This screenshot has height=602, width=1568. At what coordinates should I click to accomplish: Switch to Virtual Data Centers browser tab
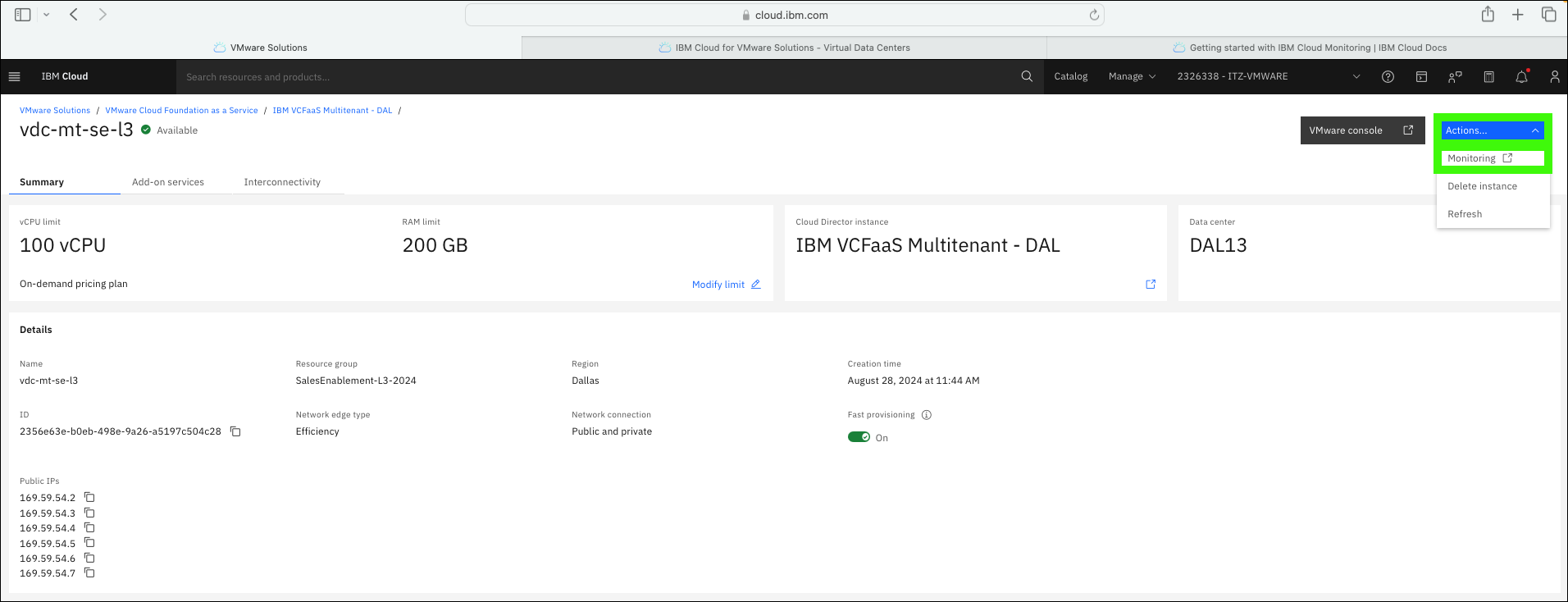coord(785,48)
